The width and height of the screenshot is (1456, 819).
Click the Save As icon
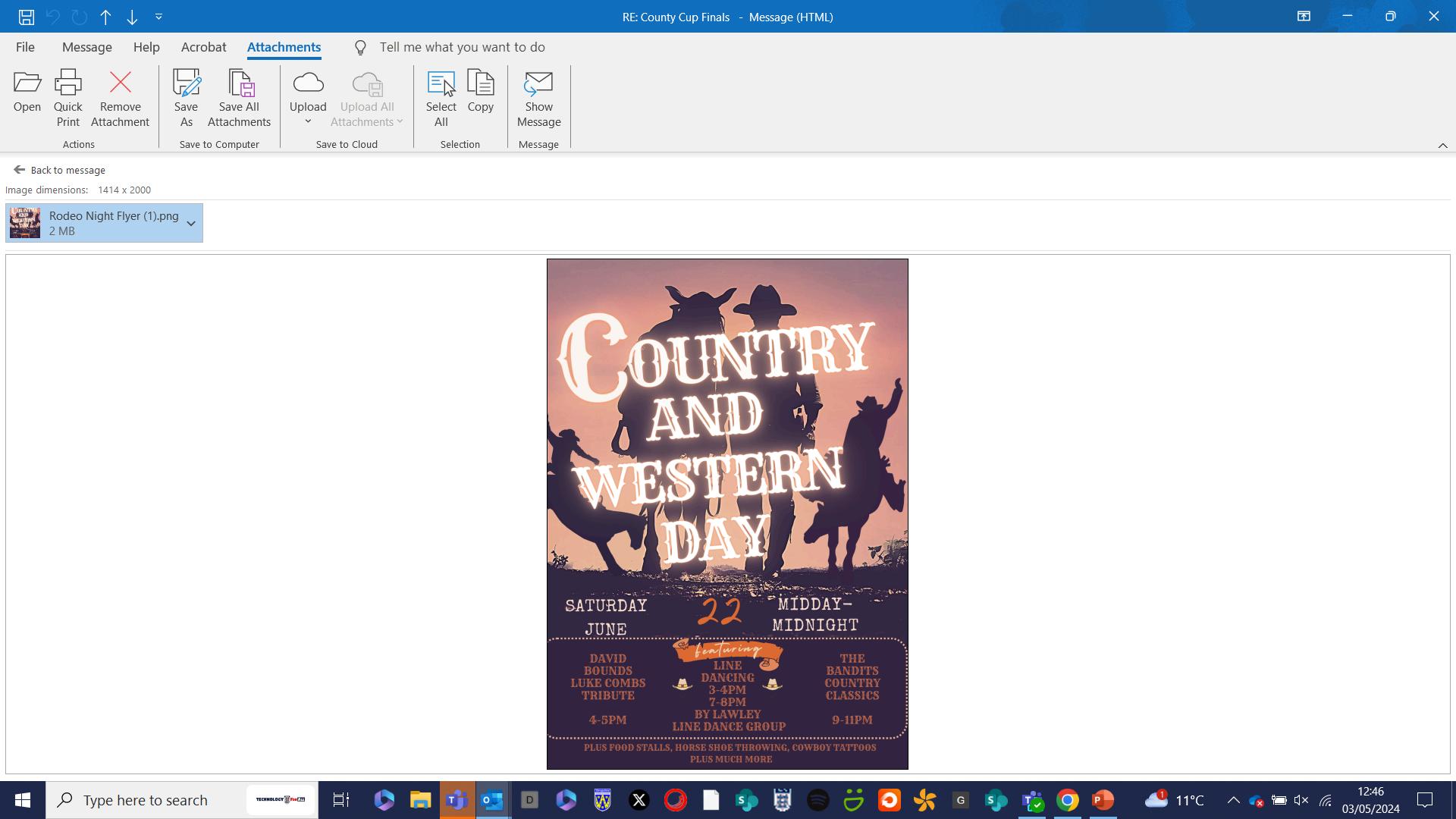pos(186,83)
